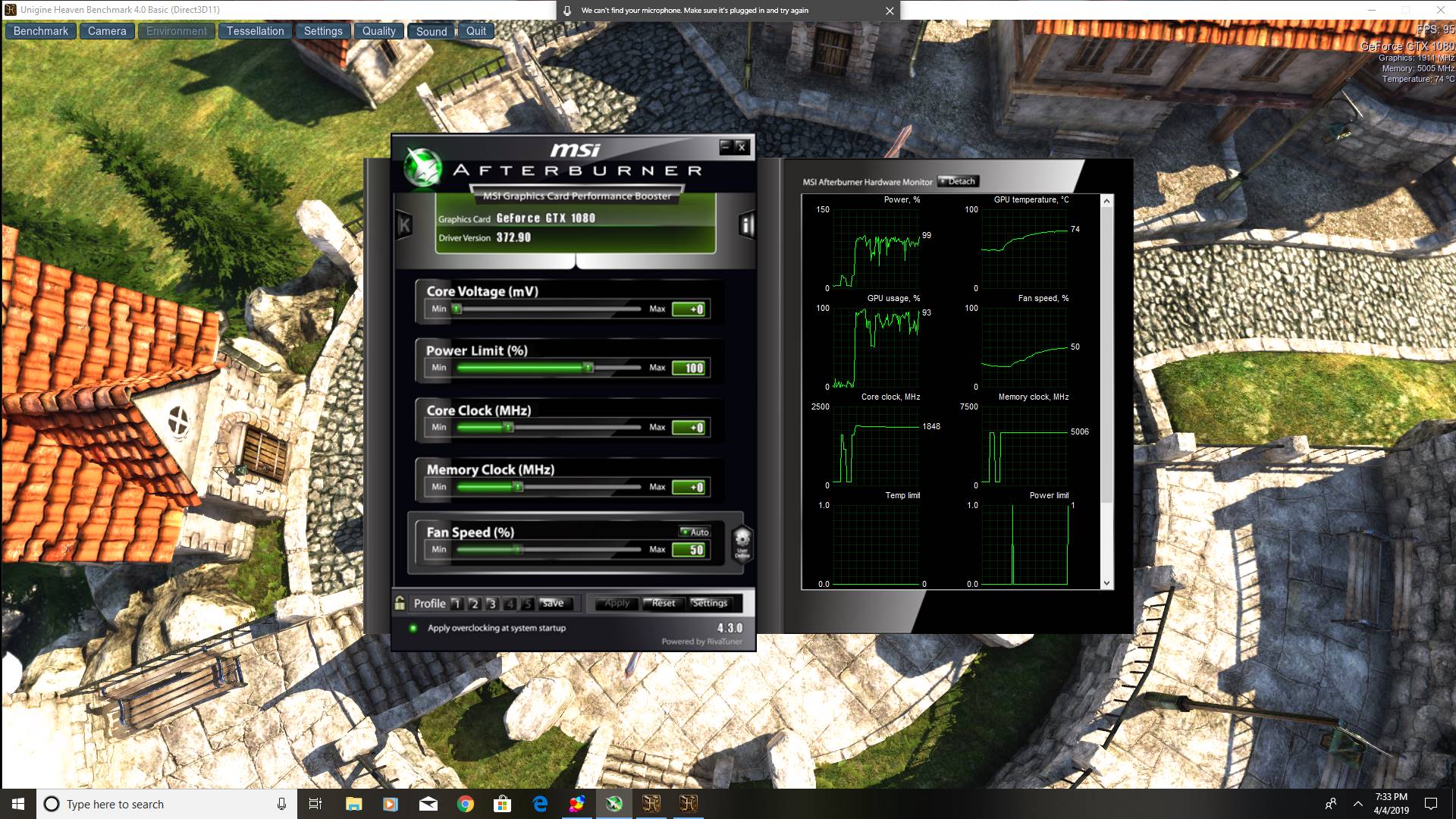Image resolution: width=1456 pixels, height=819 pixels.
Task: Open the info i panel button
Action: tap(747, 224)
